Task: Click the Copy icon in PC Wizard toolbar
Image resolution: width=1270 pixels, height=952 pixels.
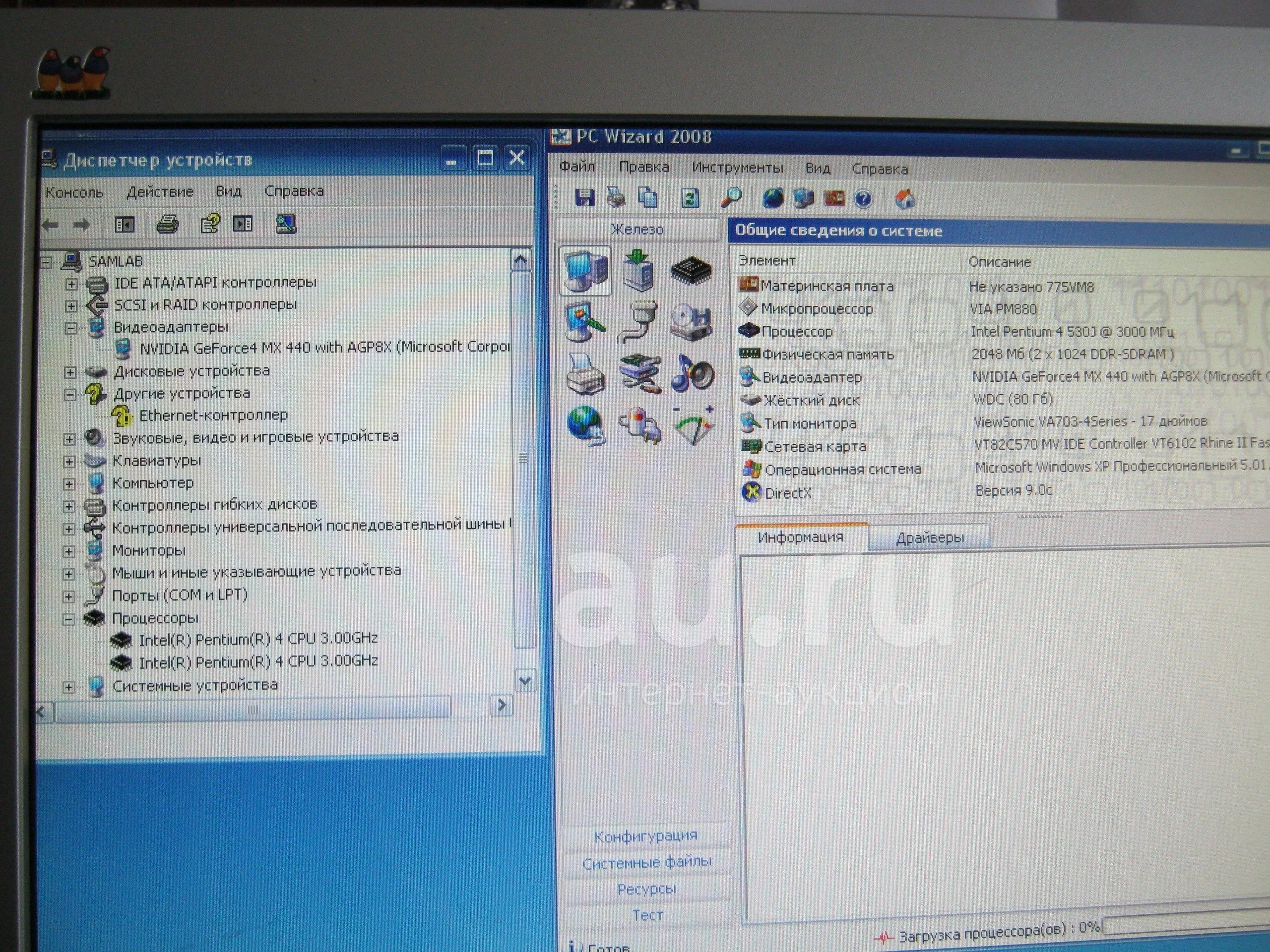Action: (647, 198)
